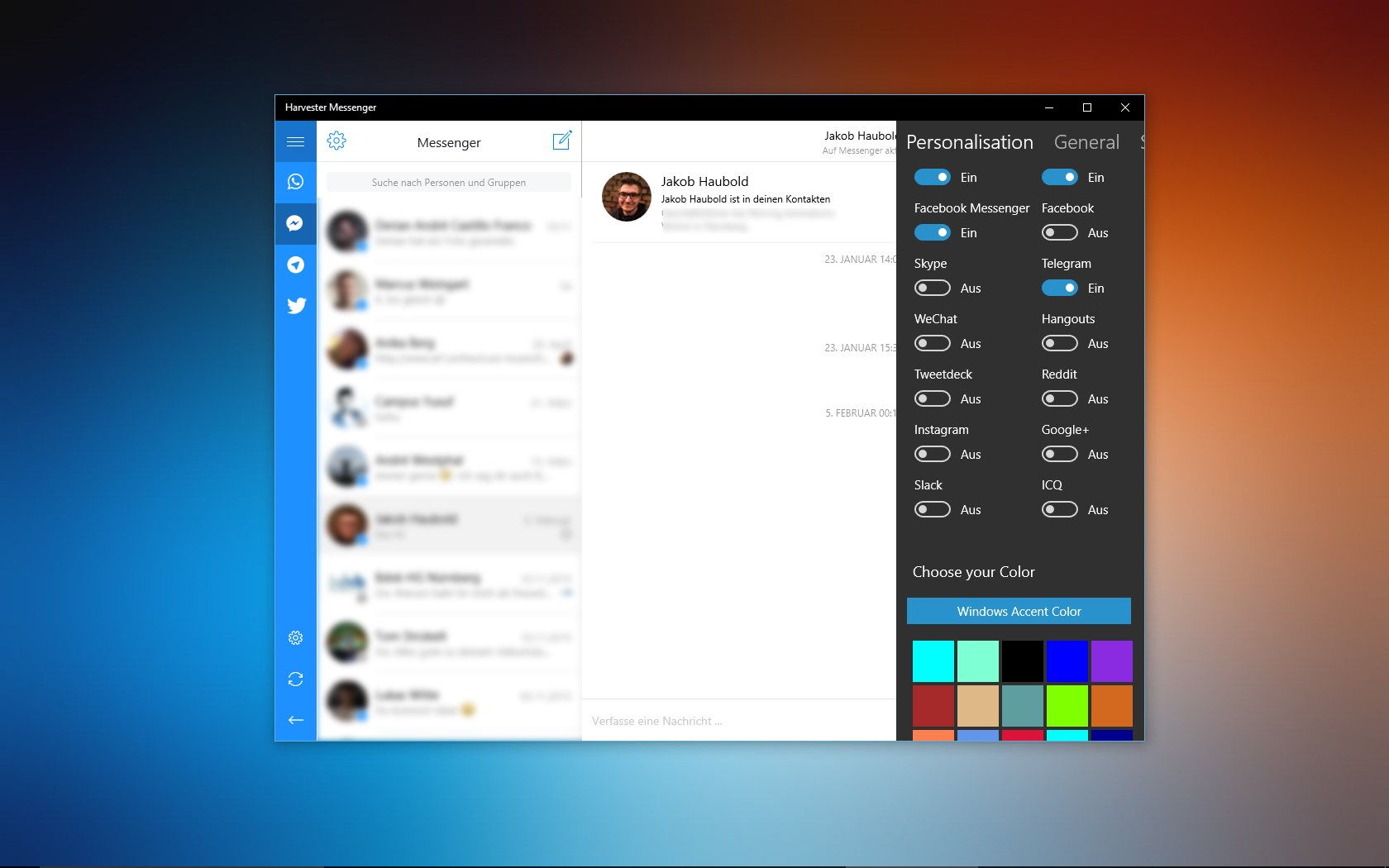
Task: Enable the Slack toggle
Action: tap(932, 510)
